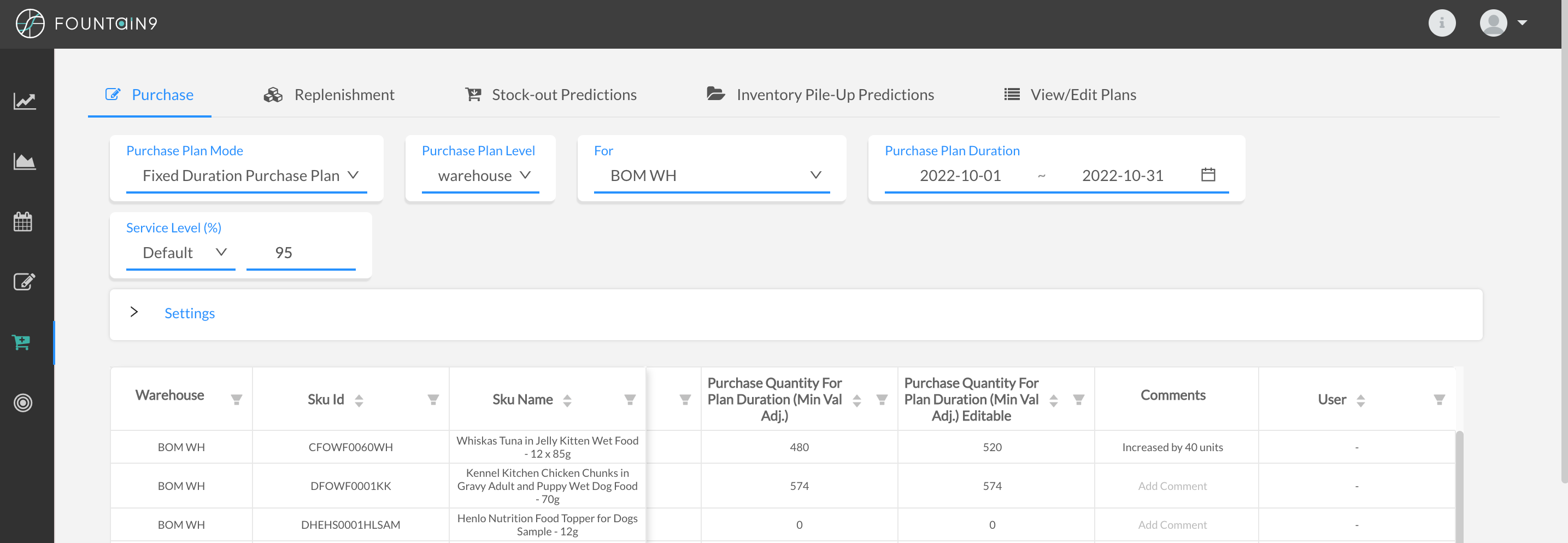The height and width of the screenshot is (543, 1568).
Task: Switch to the Replenishment tab
Action: click(x=330, y=95)
